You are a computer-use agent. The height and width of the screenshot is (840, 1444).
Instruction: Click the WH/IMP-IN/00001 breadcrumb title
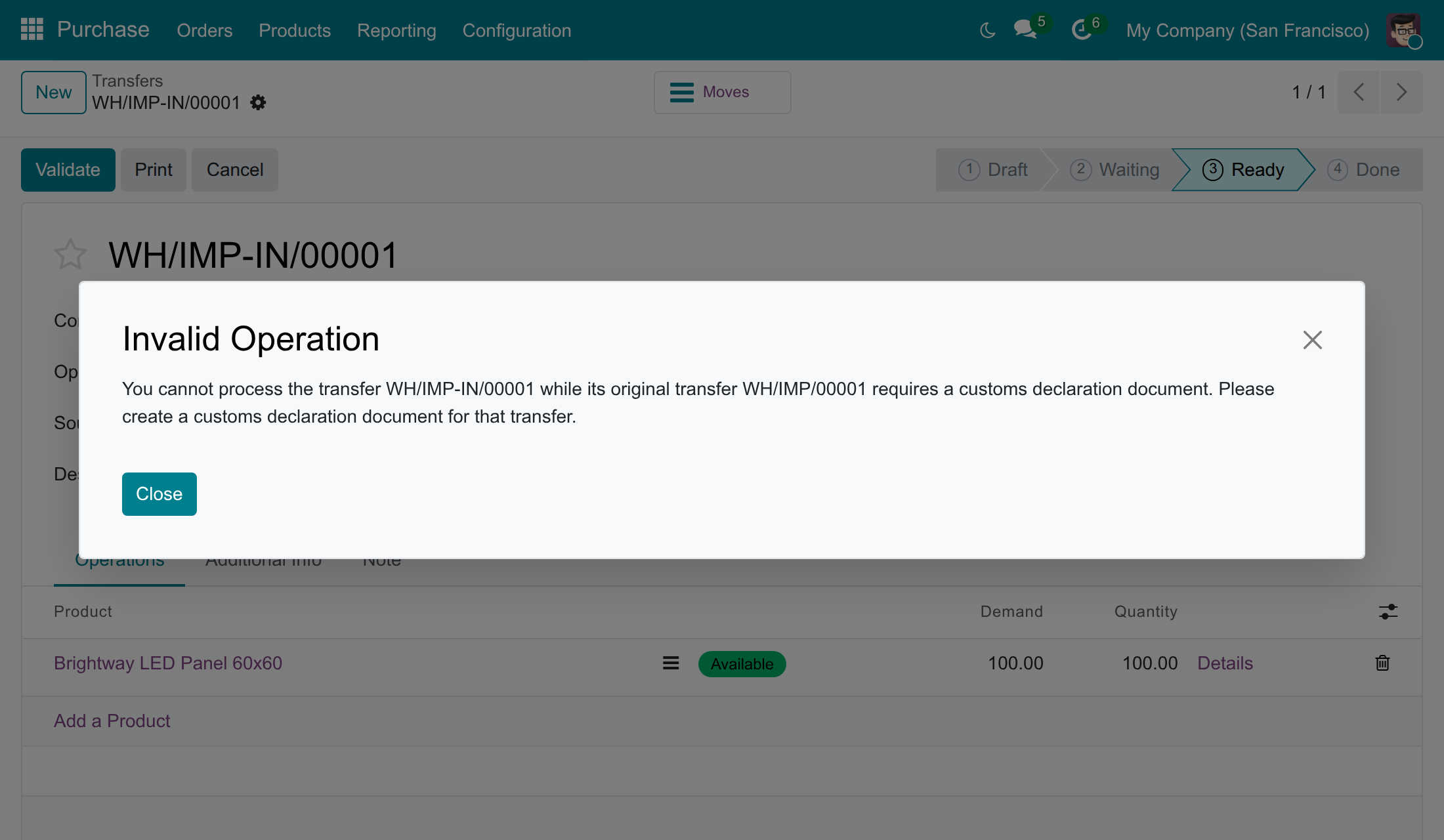(x=166, y=103)
